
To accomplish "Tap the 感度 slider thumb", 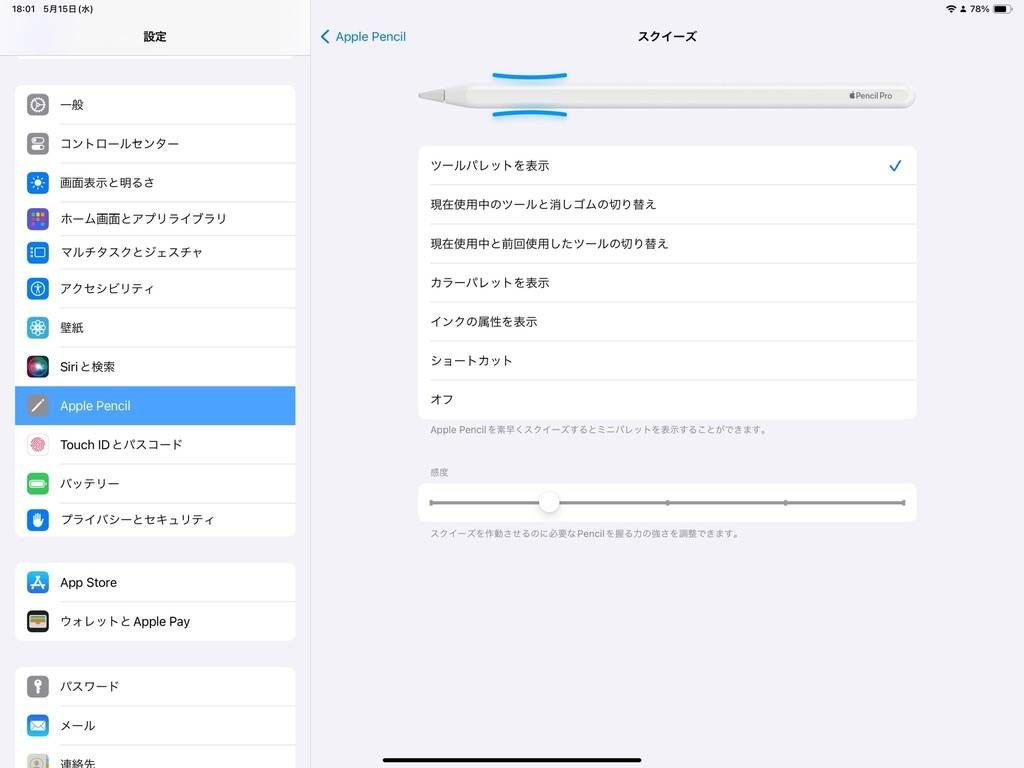I will [549, 502].
